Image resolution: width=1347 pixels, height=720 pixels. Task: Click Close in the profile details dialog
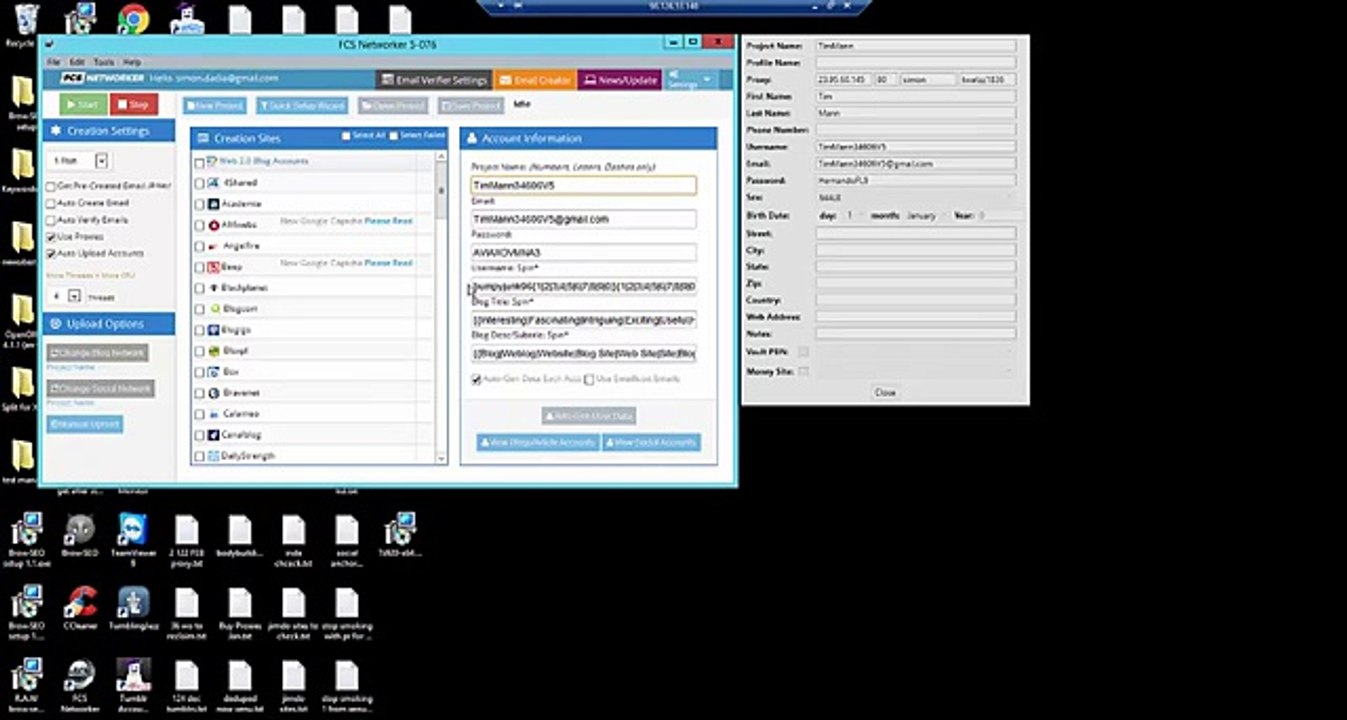click(x=885, y=393)
